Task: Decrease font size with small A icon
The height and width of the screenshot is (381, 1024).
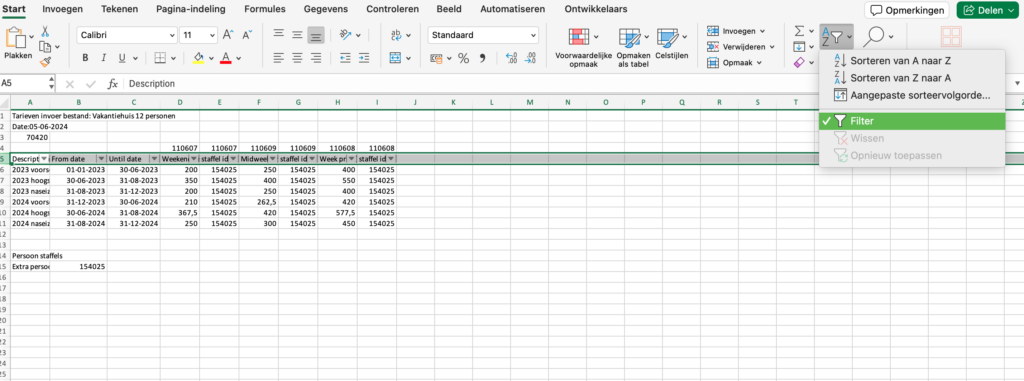Action: tap(247, 35)
